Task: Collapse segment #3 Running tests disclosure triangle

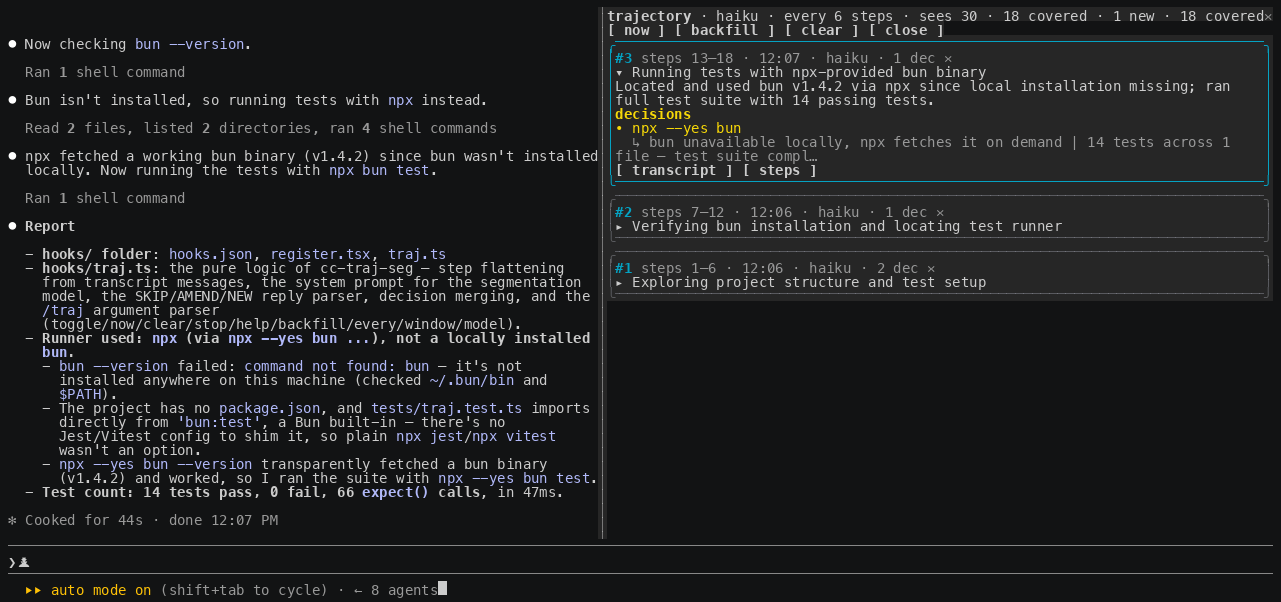Action: 620,72
